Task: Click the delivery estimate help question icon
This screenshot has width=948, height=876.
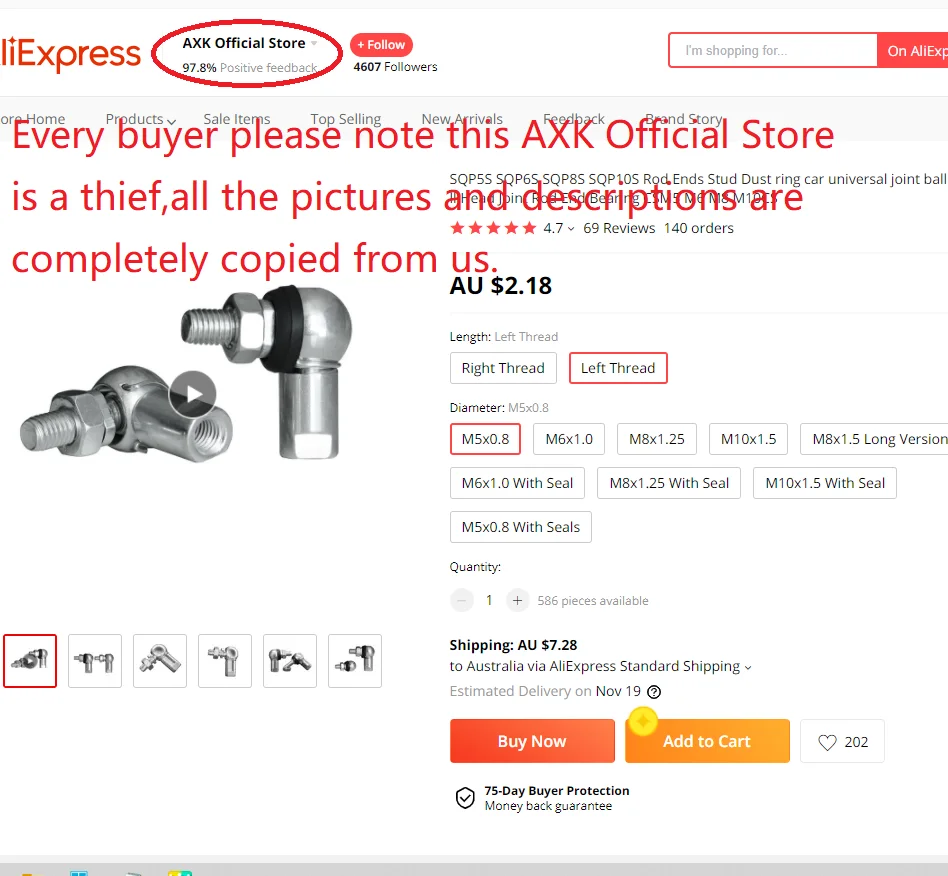Action: [x=654, y=692]
